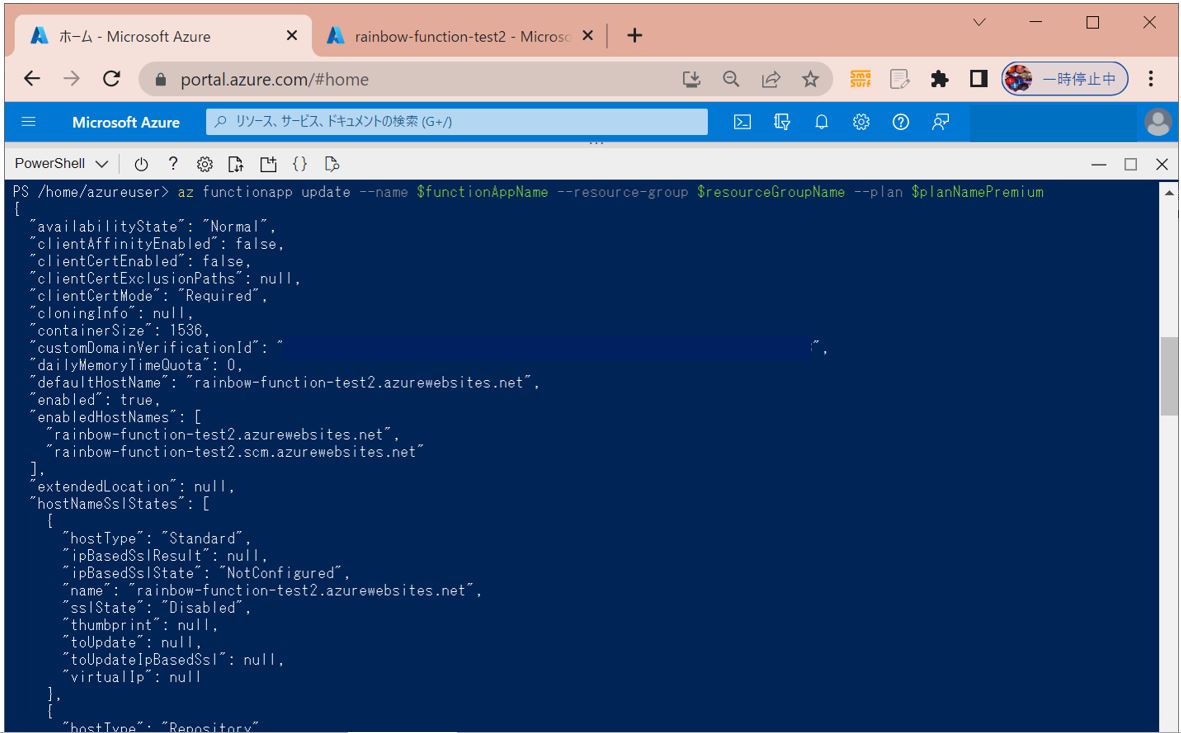Image resolution: width=1181 pixels, height=733 pixels.
Task: Open Azure notifications bell
Action: pos(821,122)
